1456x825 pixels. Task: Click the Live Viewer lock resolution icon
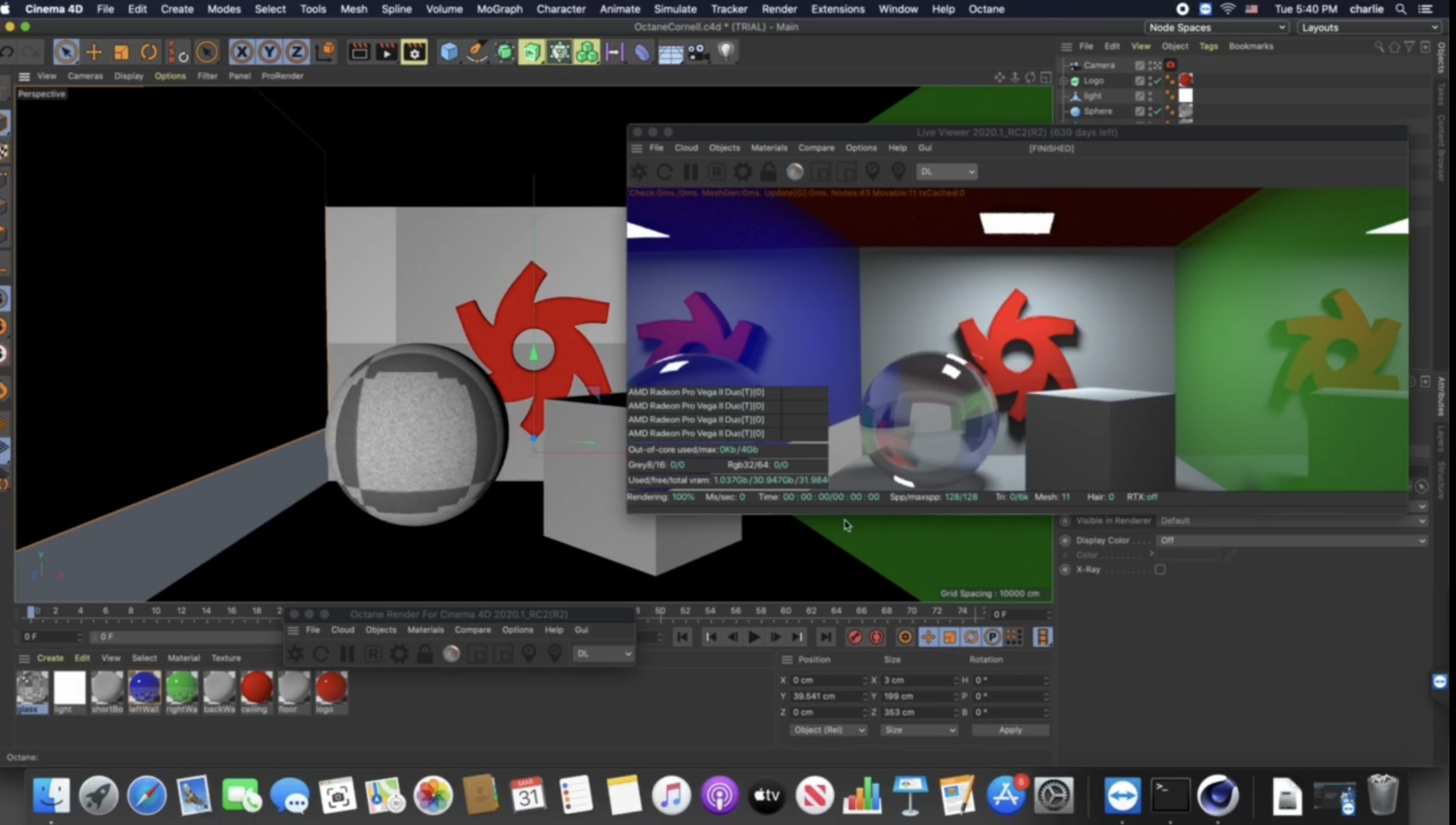pos(768,172)
